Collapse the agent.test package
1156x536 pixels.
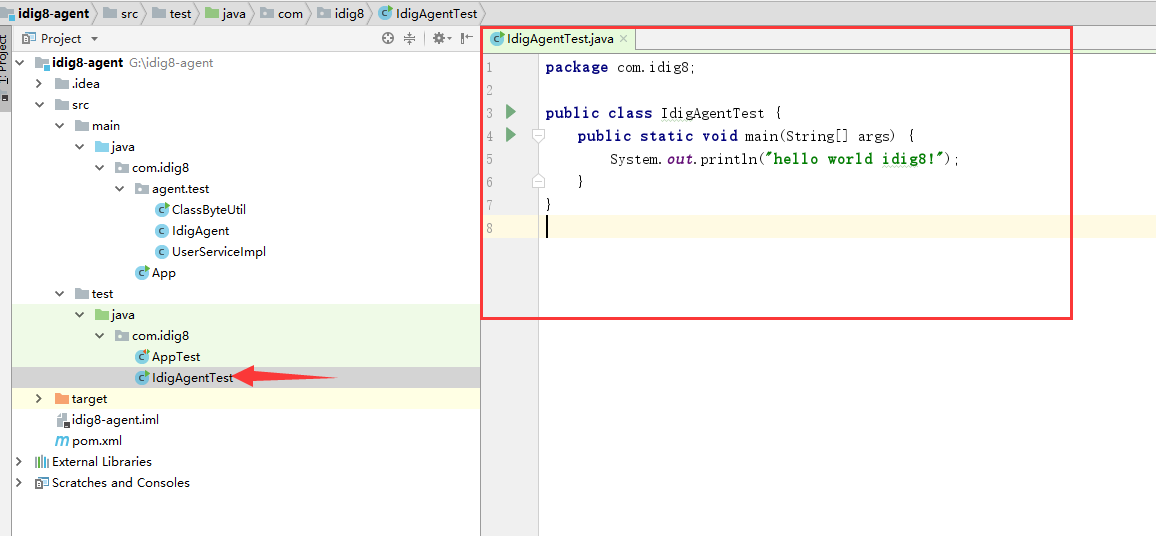[119, 189]
